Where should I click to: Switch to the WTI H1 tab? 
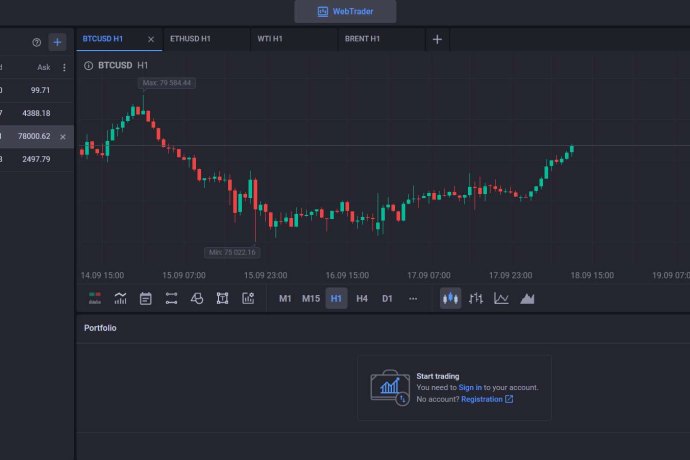click(x=294, y=39)
